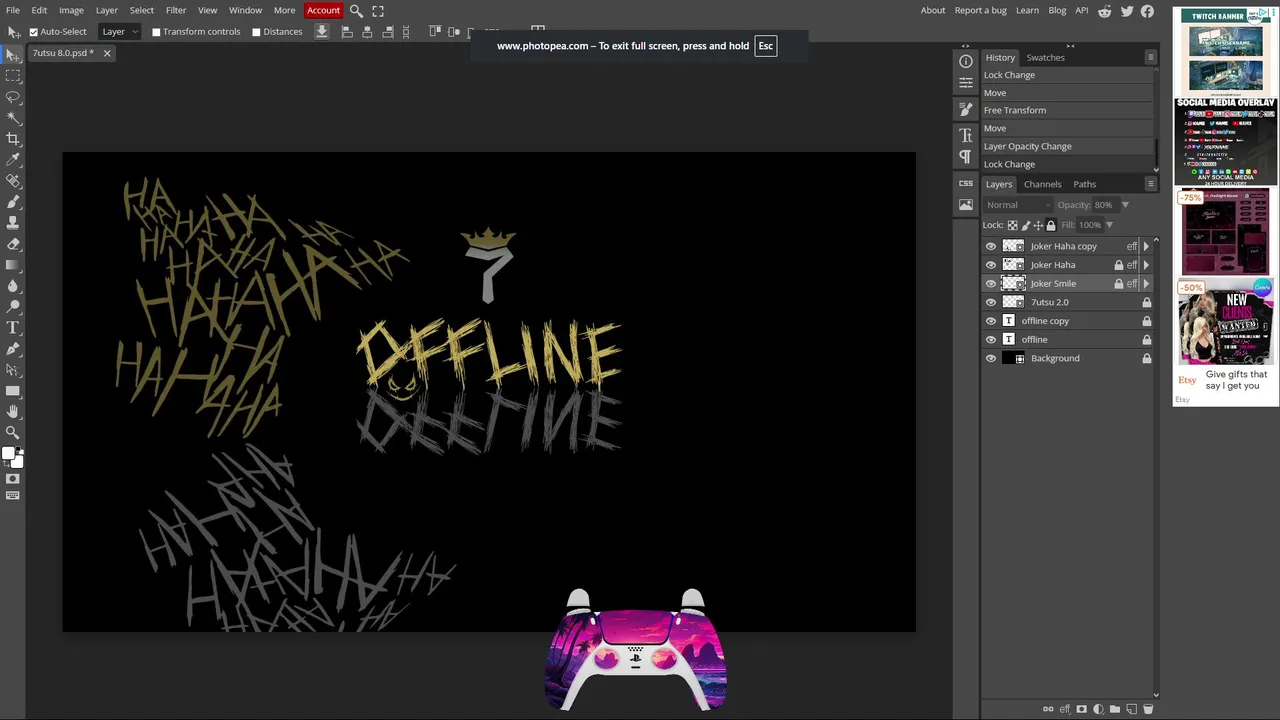Open the Auto-Select Layer dropdown
This screenshot has height=720, width=1280.
click(x=120, y=32)
